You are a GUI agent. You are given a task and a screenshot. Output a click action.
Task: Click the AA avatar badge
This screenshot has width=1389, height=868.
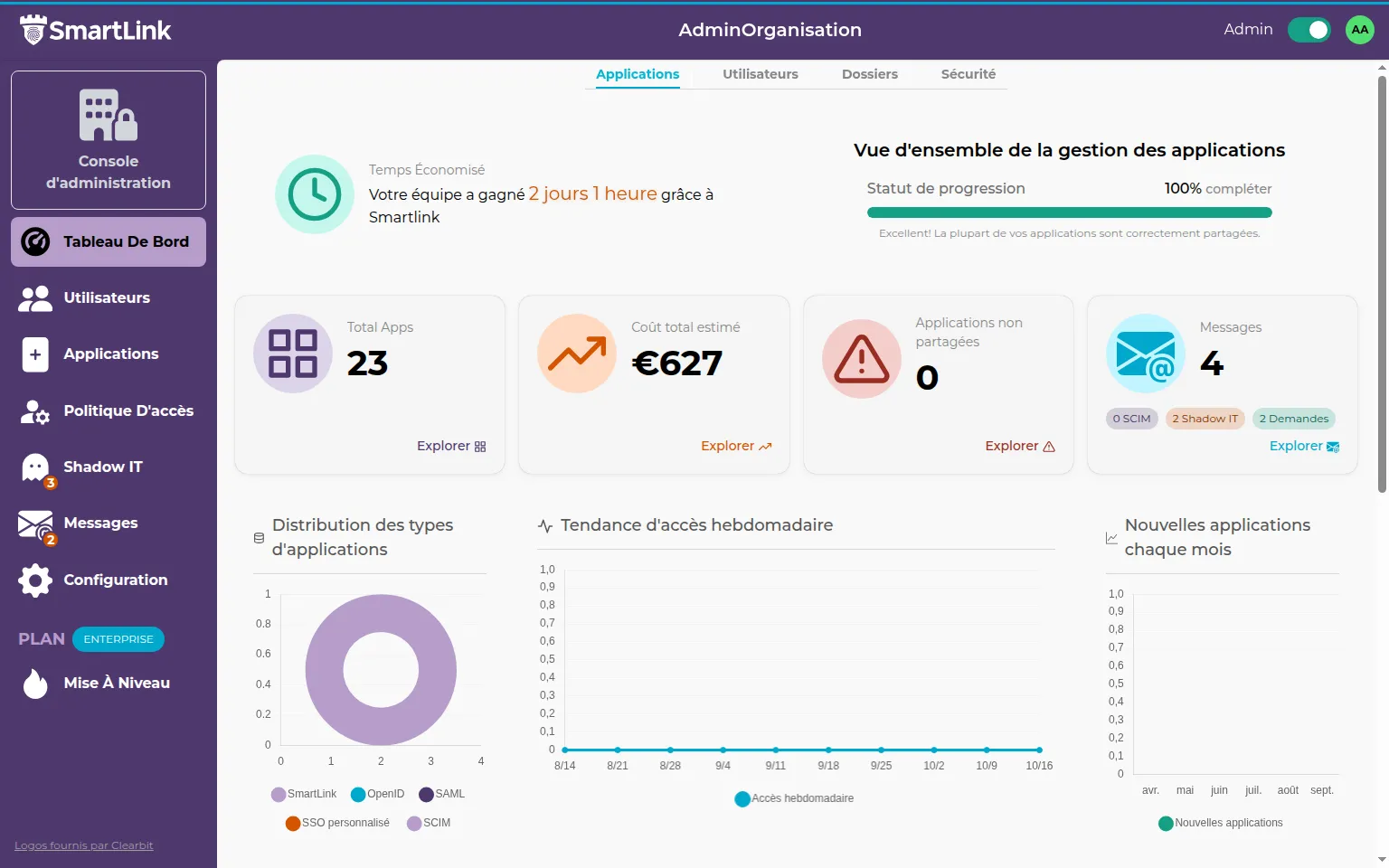tap(1359, 30)
